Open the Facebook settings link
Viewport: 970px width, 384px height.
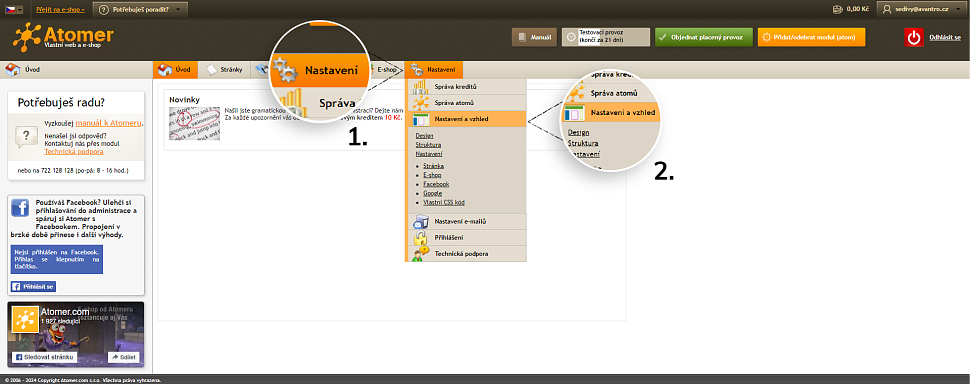click(x=436, y=184)
